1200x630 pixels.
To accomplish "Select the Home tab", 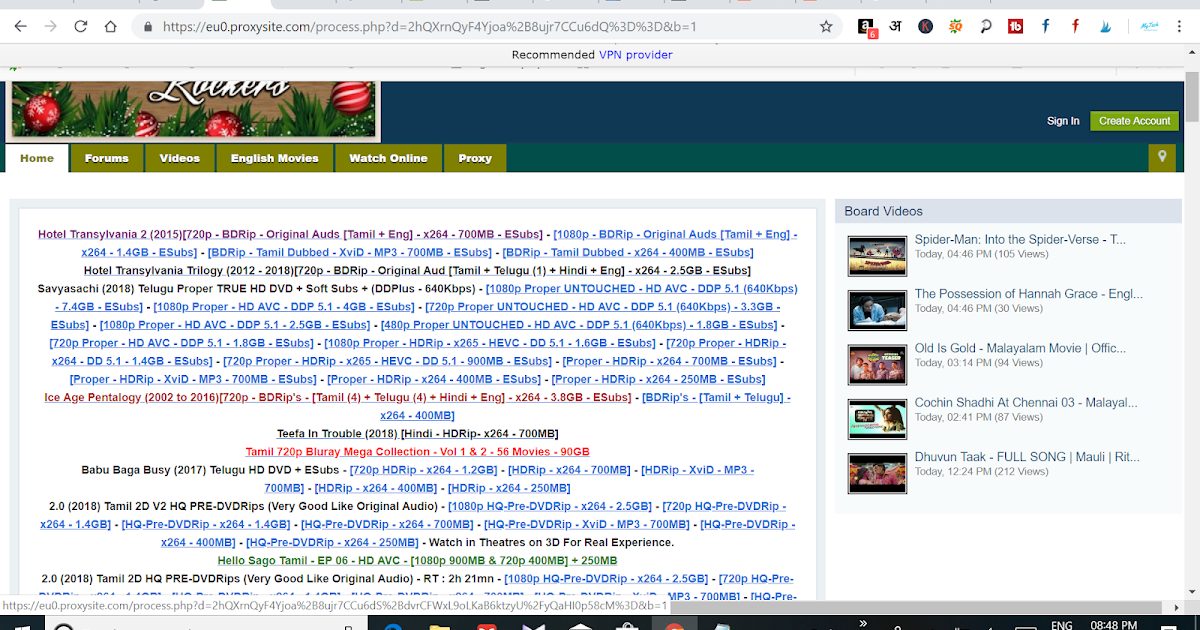I will coord(37,158).
